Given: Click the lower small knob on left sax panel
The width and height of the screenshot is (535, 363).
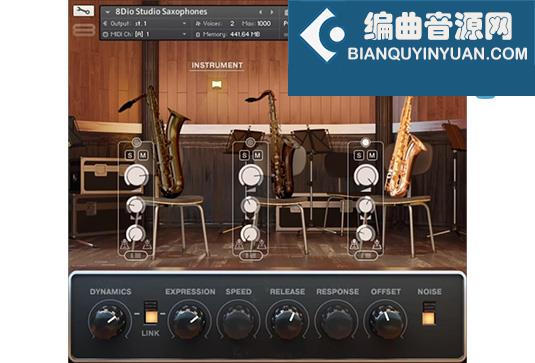Looking at the screenshot, I should (x=135, y=234).
